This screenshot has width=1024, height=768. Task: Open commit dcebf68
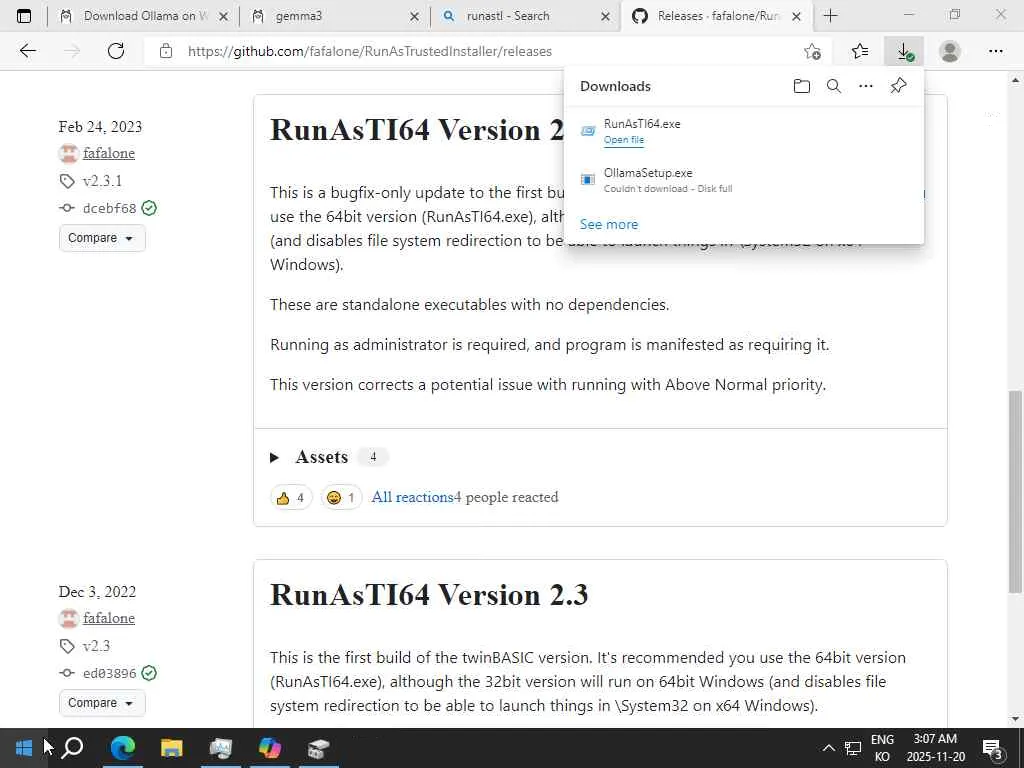(109, 208)
